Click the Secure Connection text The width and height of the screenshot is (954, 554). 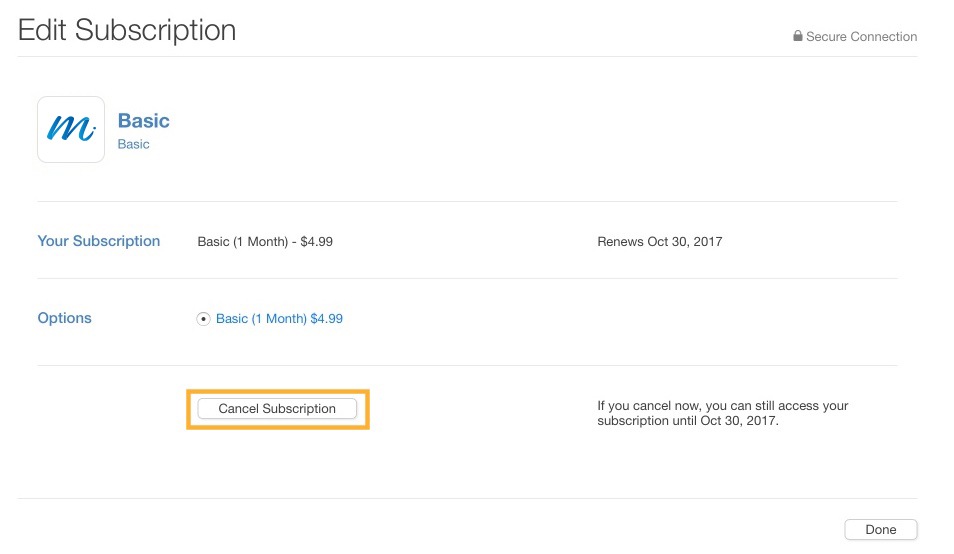[862, 36]
